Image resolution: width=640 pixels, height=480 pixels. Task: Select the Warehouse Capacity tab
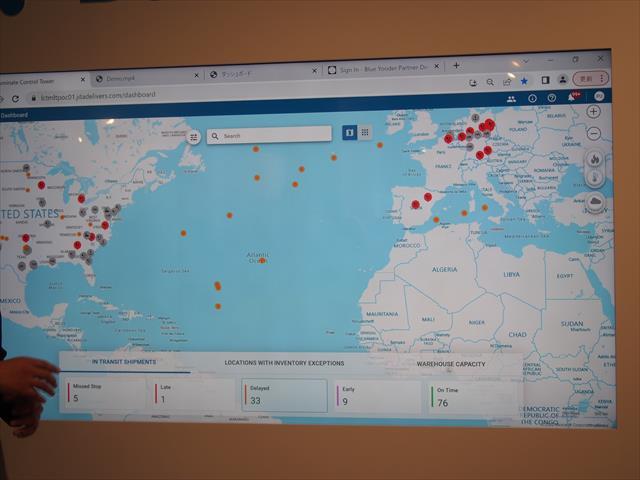[451, 364]
